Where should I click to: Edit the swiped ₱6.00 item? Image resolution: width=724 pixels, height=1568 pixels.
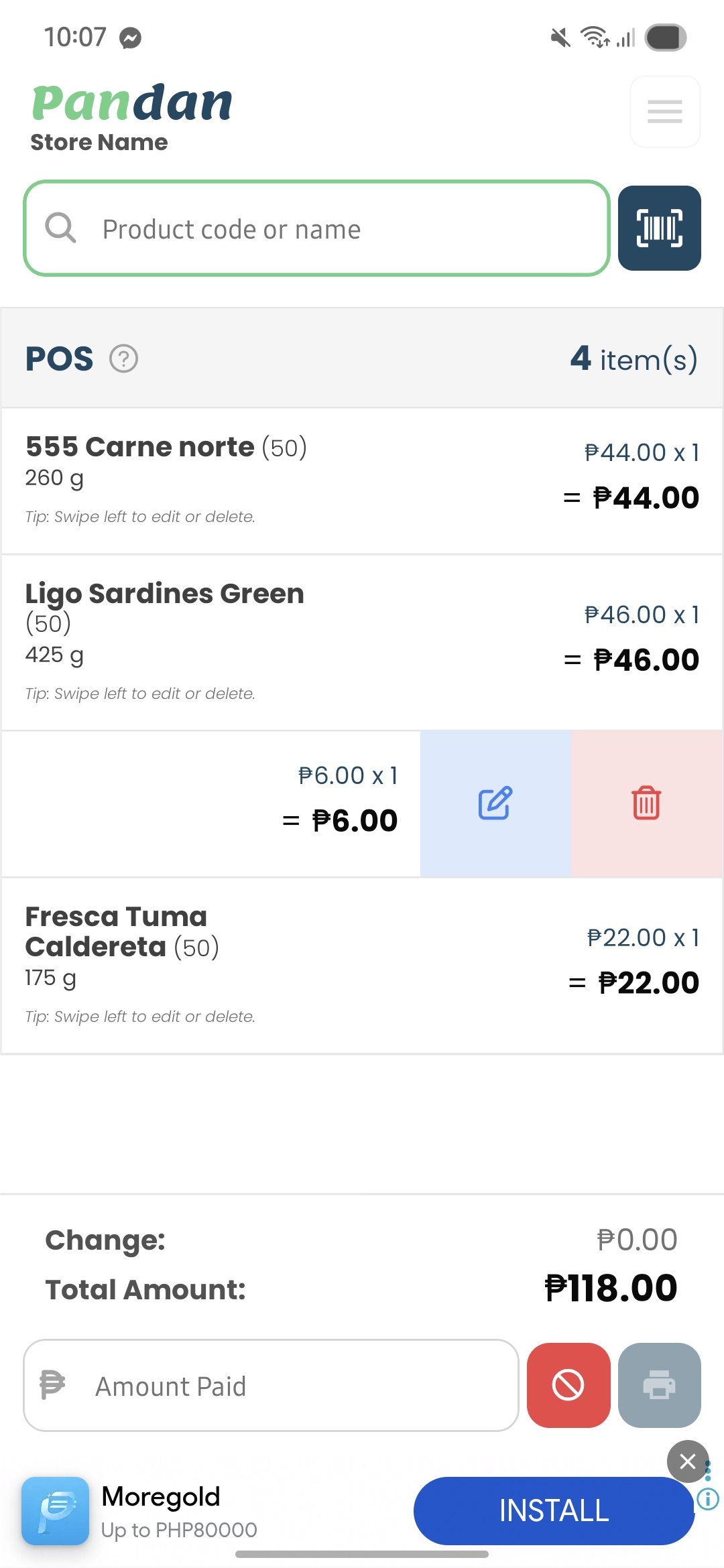pos(495,803)
